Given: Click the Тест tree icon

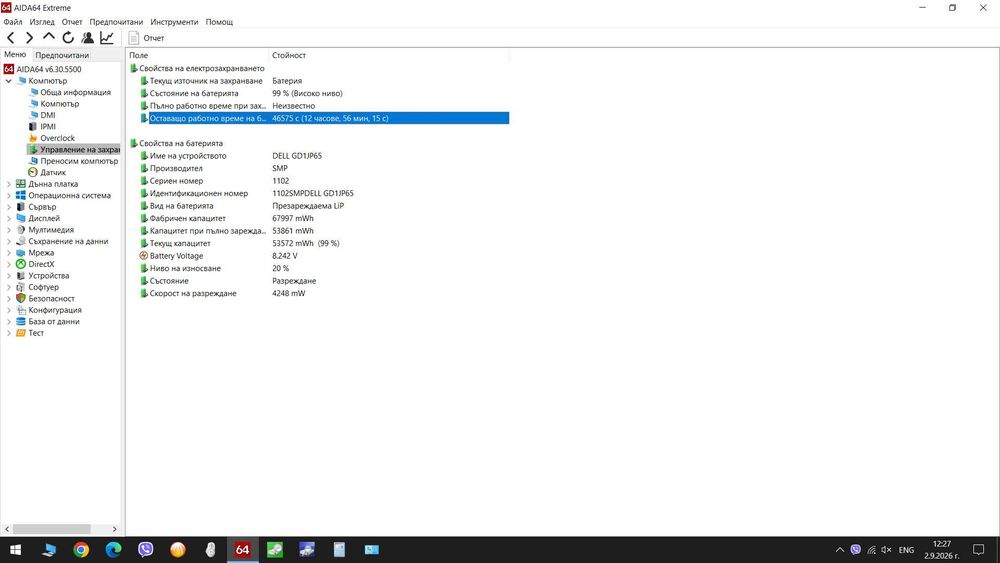Looking at the screenshot, I should 21,333.
